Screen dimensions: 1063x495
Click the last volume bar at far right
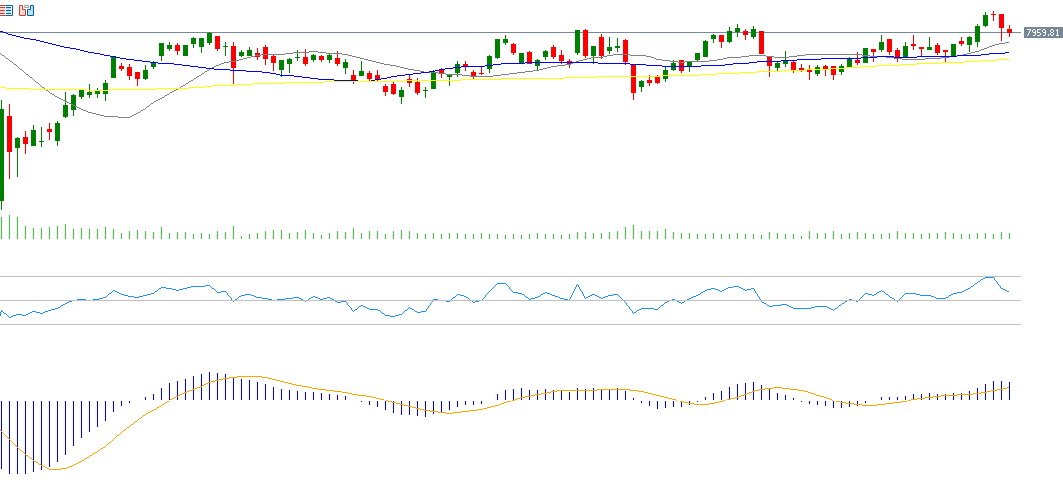(x=1010, y=235)
